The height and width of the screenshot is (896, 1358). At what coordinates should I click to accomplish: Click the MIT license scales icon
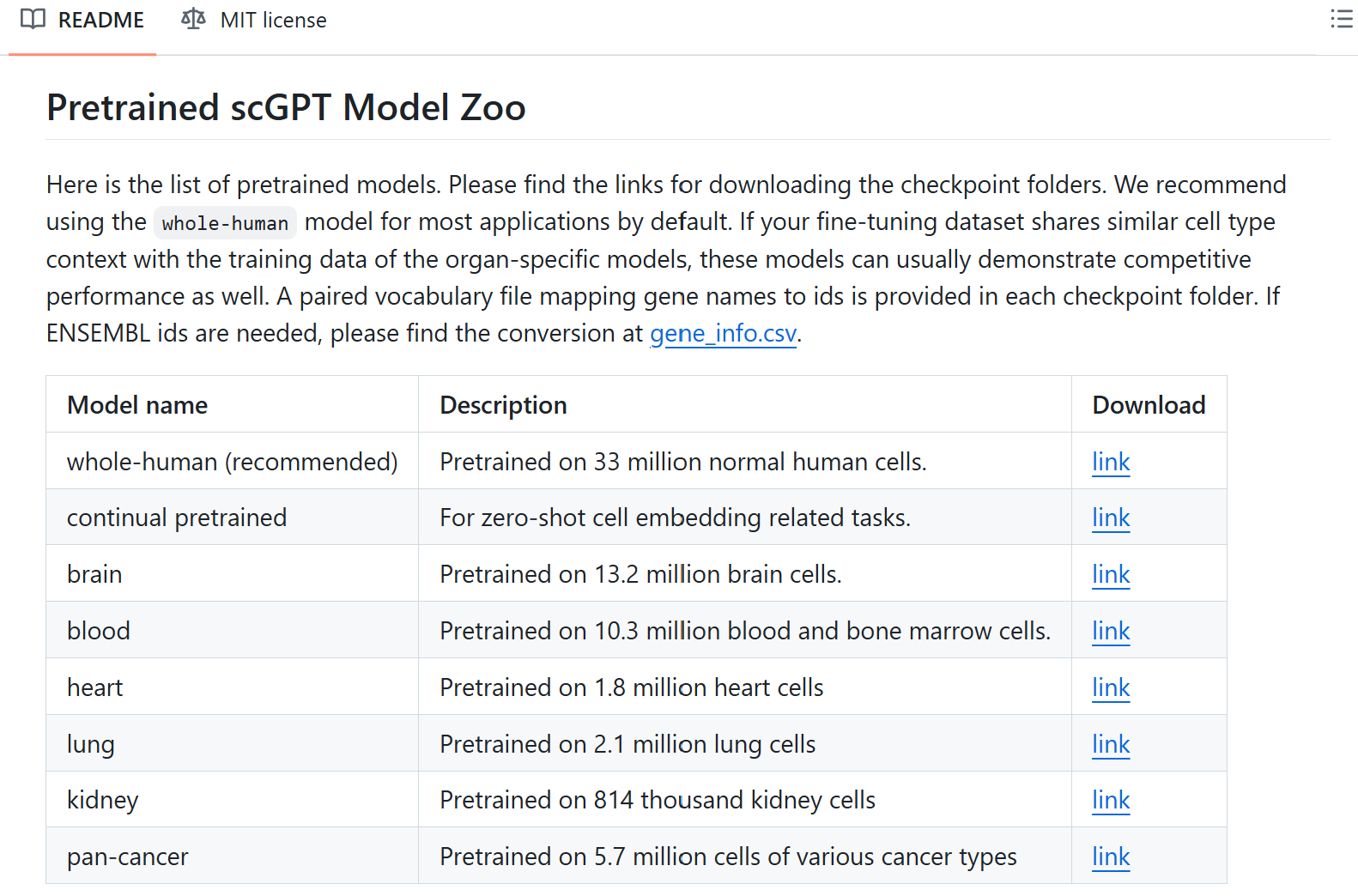(193, 19)
